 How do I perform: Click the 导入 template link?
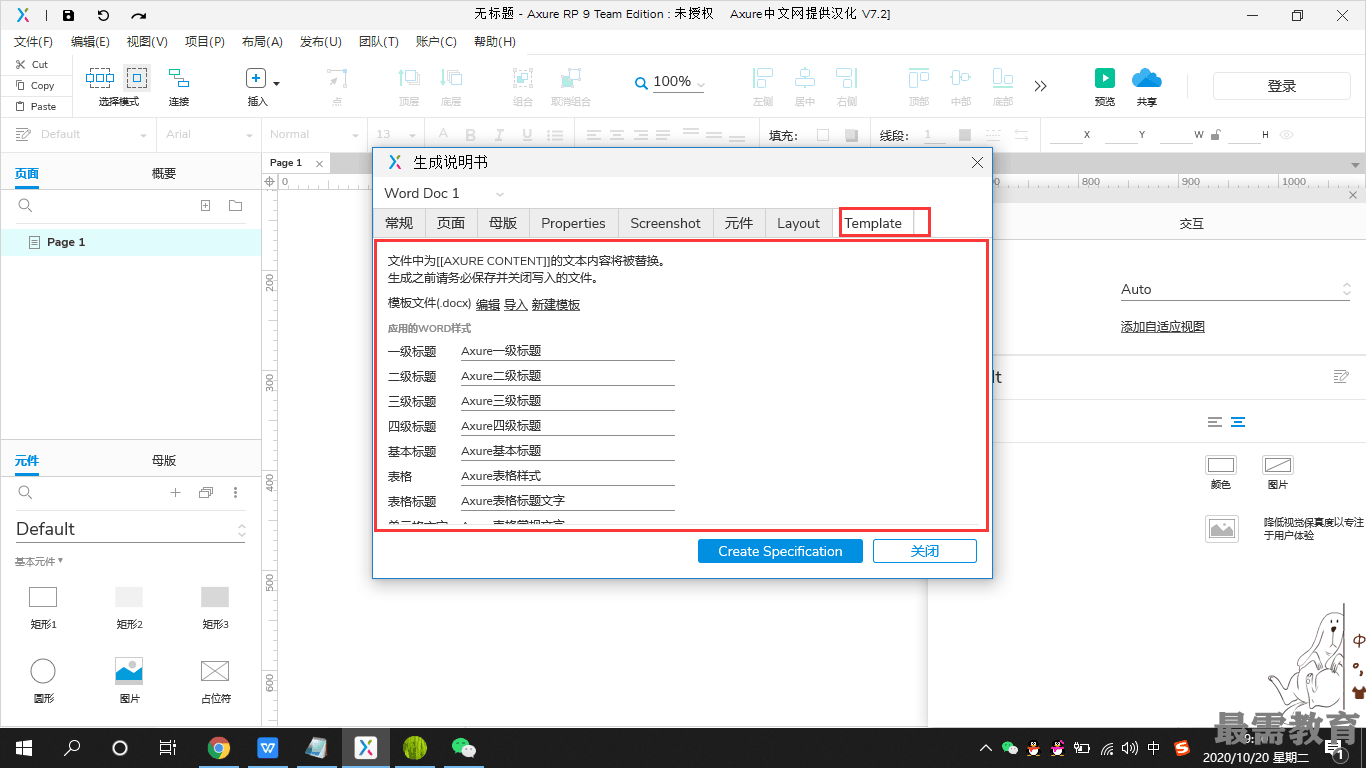point(515,305)
